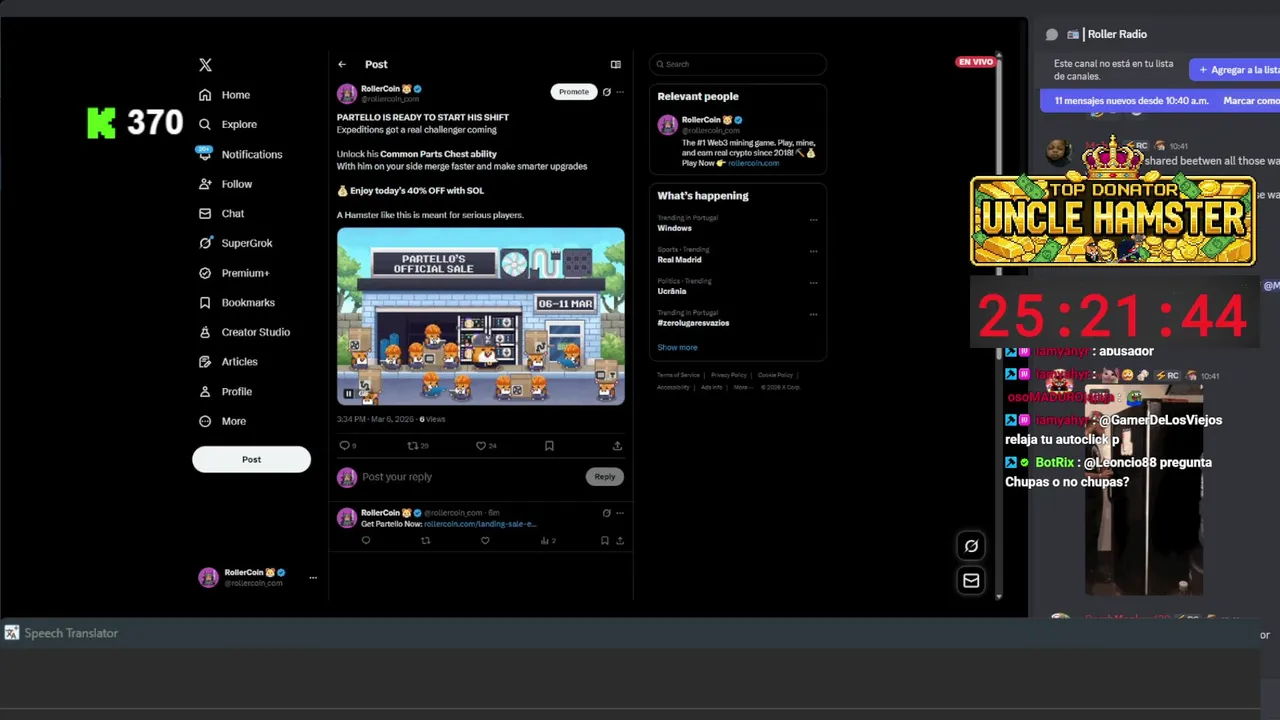Bookmark the Get Partello Now reply
This screenshot has width=1280, height=720.
(604, 541)
